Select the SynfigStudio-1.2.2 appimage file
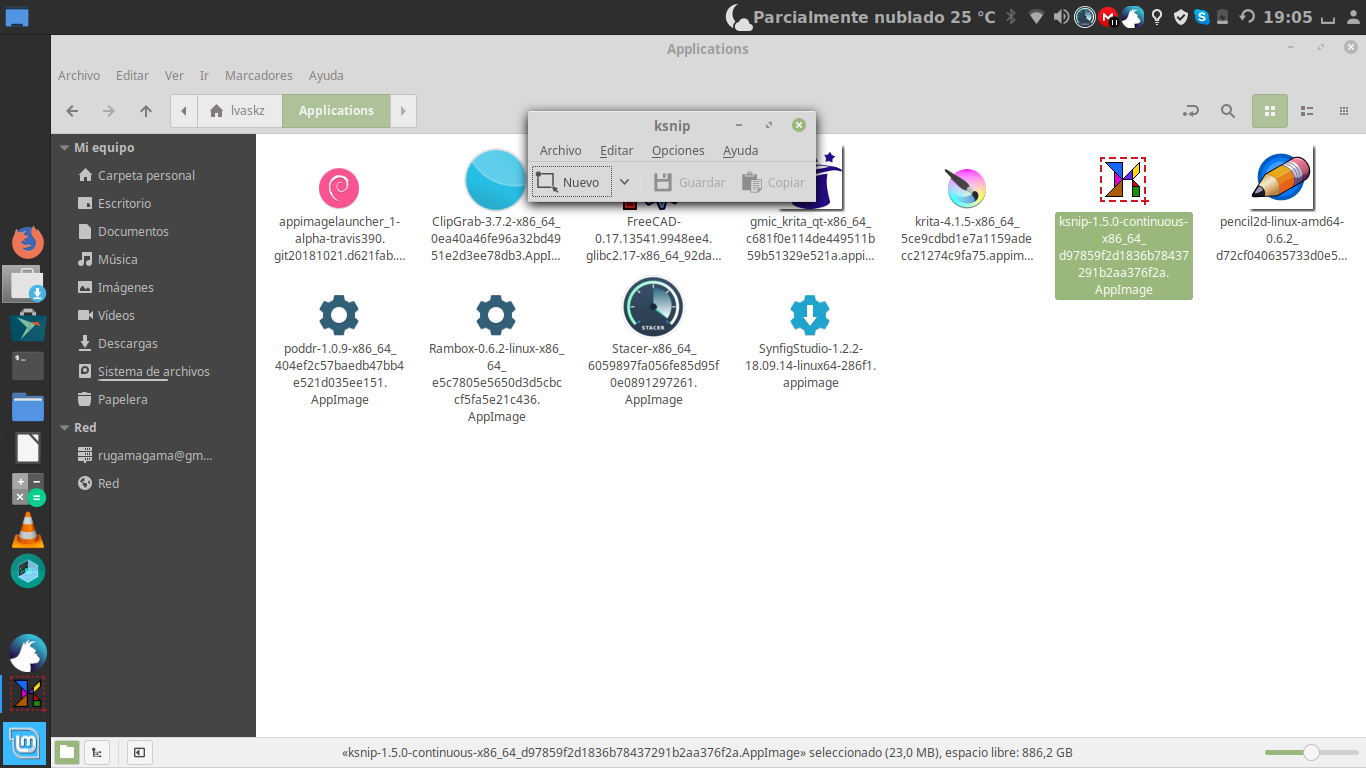 tap(810, 316)
